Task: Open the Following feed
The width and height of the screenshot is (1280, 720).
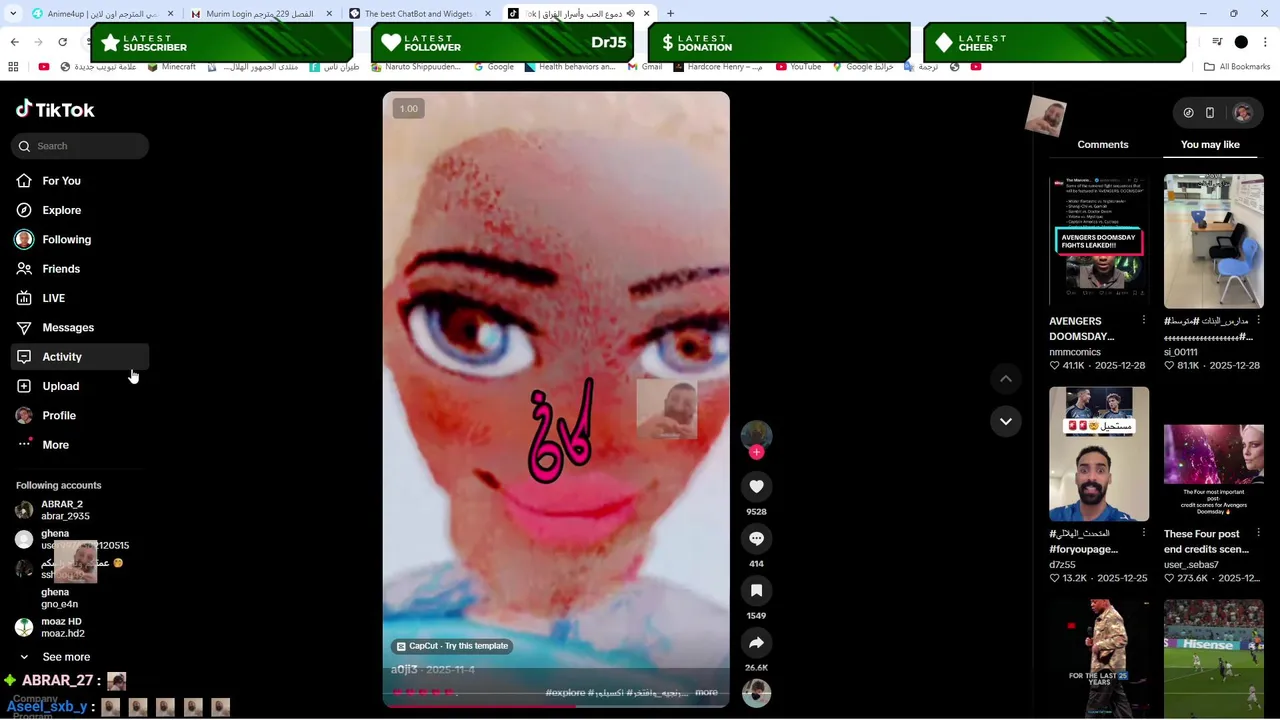Action: point(80,239)
